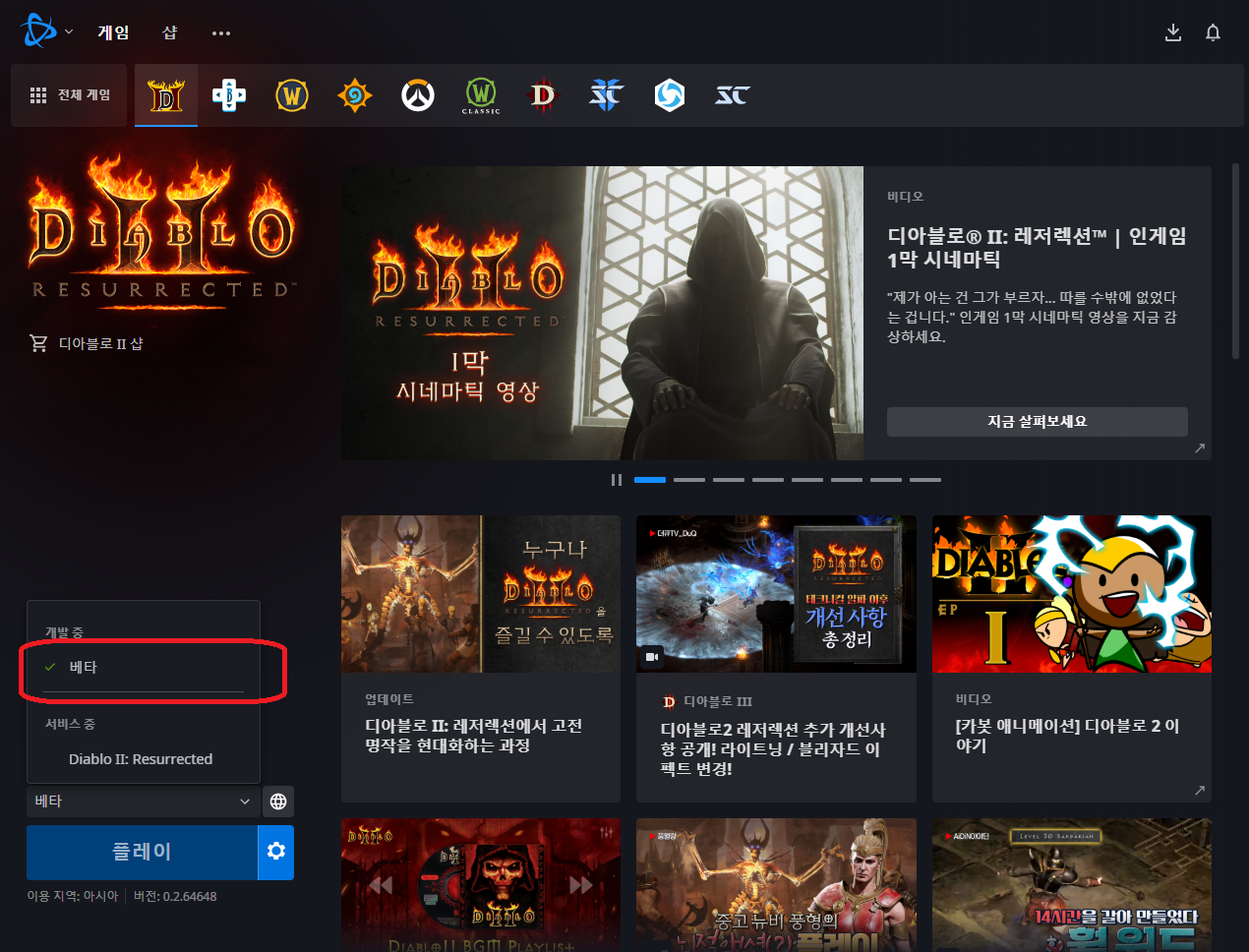Select the World of Warcraft icon
The image size is (1249, 952).
(x=292, y=95)
